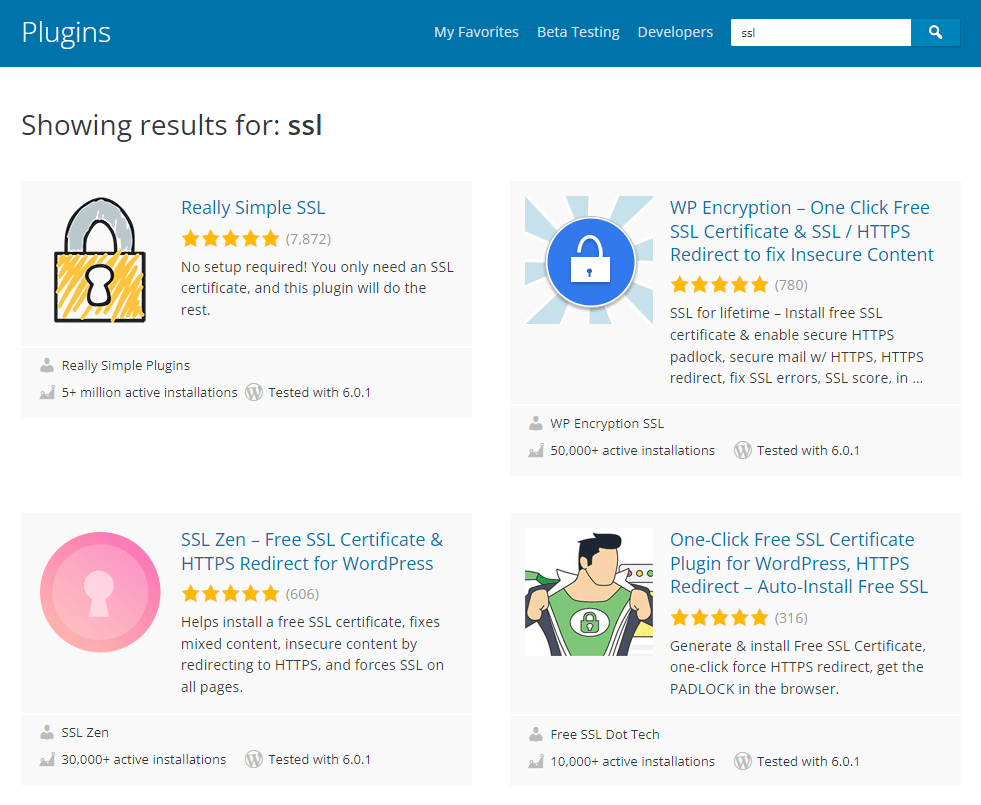Click Tested with 6.0.1 under Free SSL Dot Tech
The image size is (981, 805).
[x=808, y=761]
